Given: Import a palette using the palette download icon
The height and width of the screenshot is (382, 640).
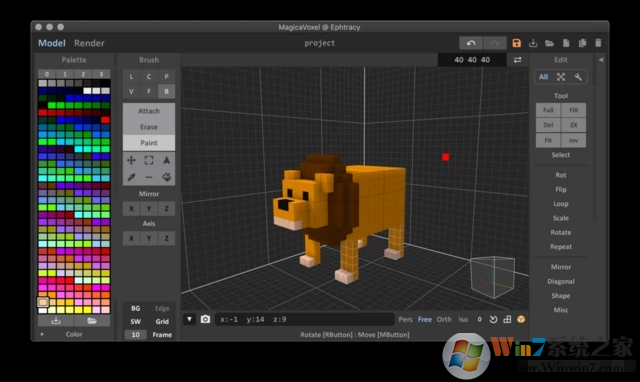Looking at the screenshot, I should 56,321.
